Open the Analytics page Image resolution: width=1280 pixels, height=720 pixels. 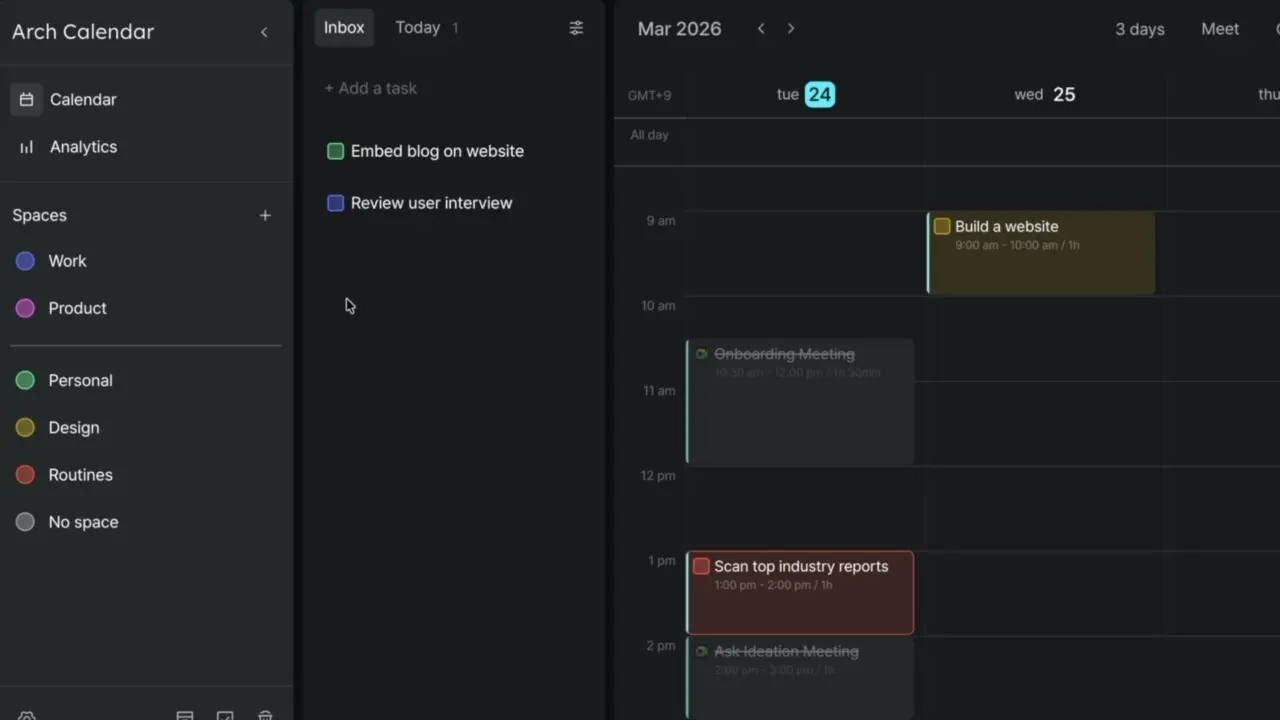pos(82,147)
